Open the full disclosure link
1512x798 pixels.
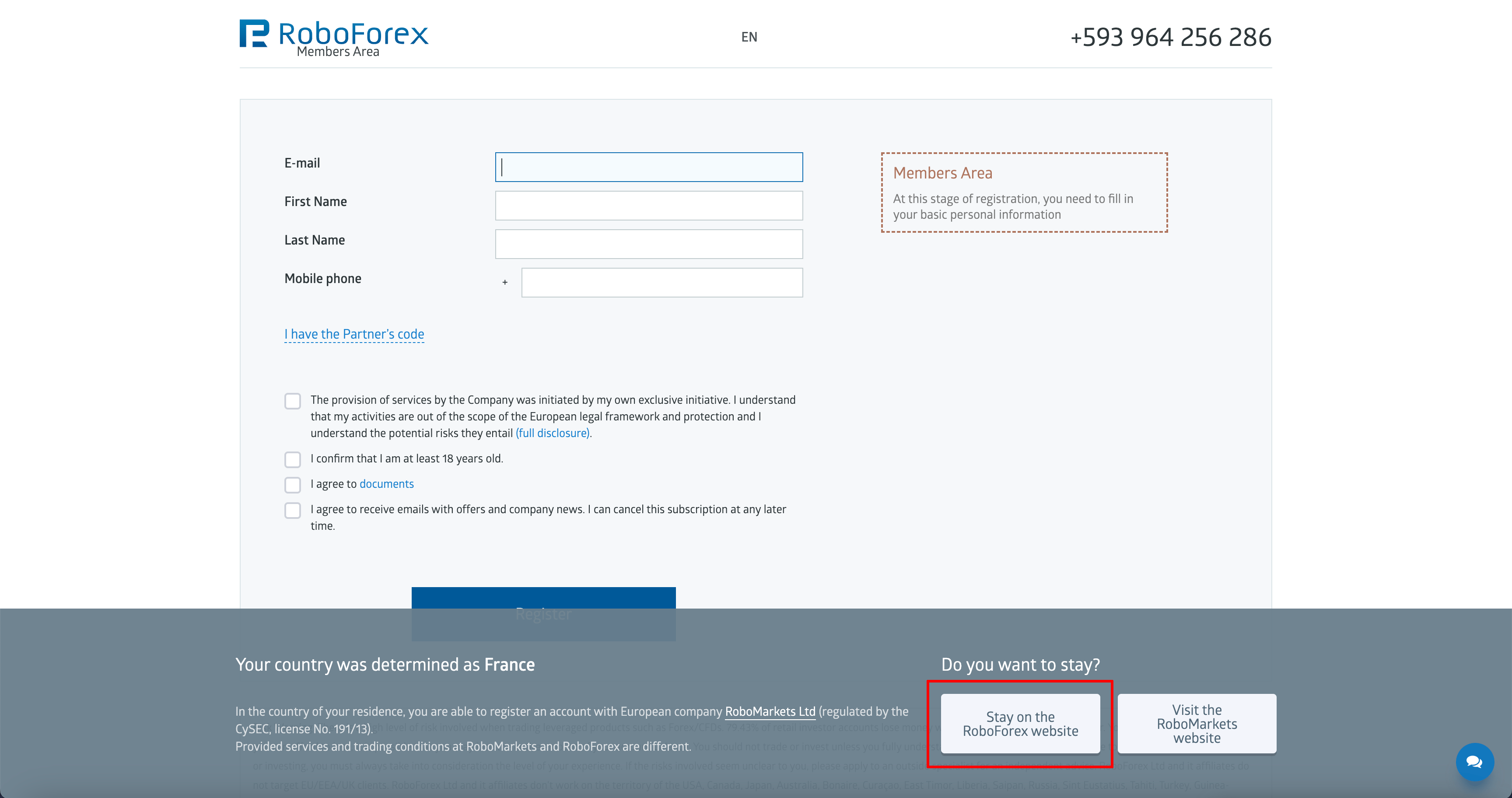coord(552,433)
